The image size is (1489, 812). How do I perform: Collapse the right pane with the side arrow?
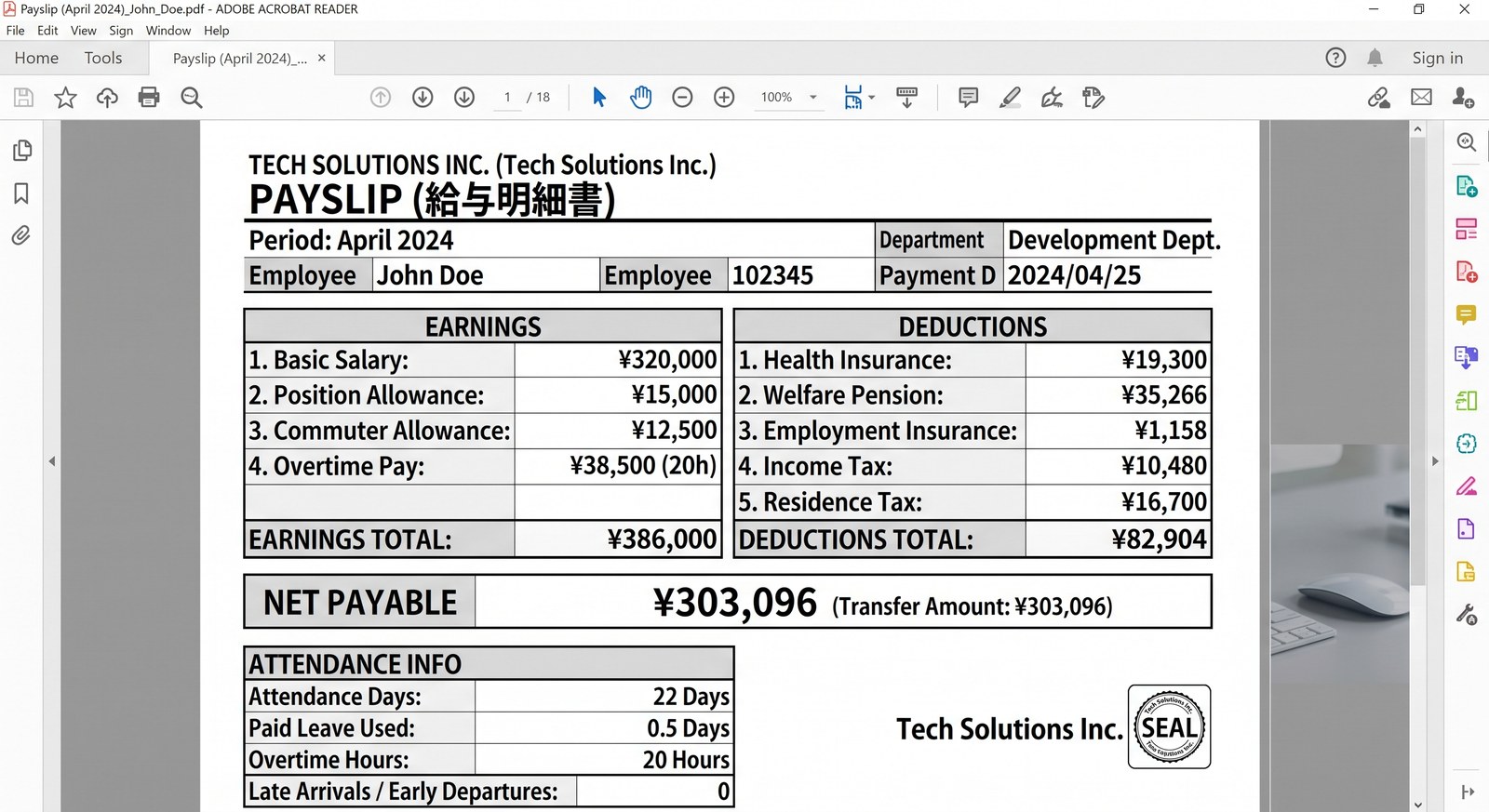[x=1435, y=461]
